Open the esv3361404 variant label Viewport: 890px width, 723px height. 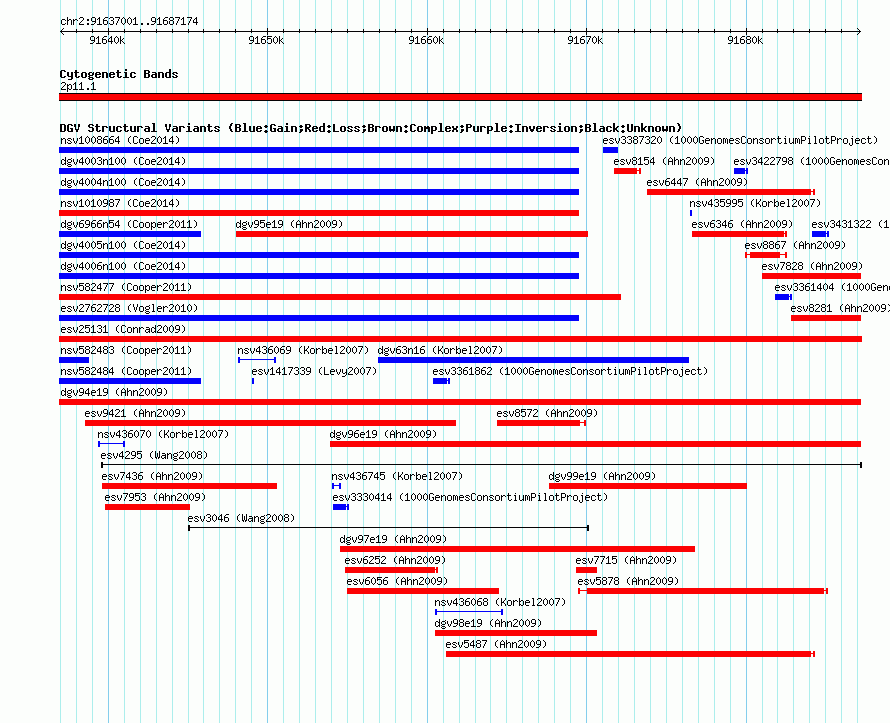click(x=832, y=287)
